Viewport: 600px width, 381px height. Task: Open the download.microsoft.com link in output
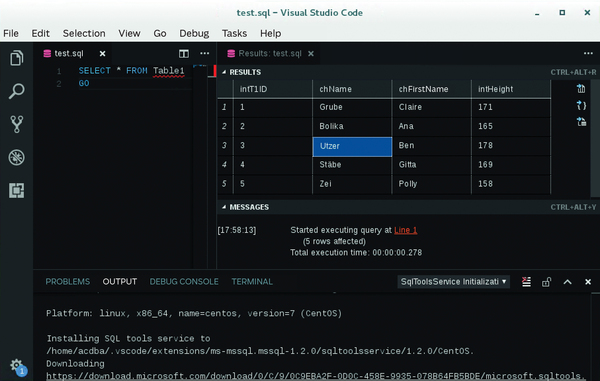coord(316,376)
